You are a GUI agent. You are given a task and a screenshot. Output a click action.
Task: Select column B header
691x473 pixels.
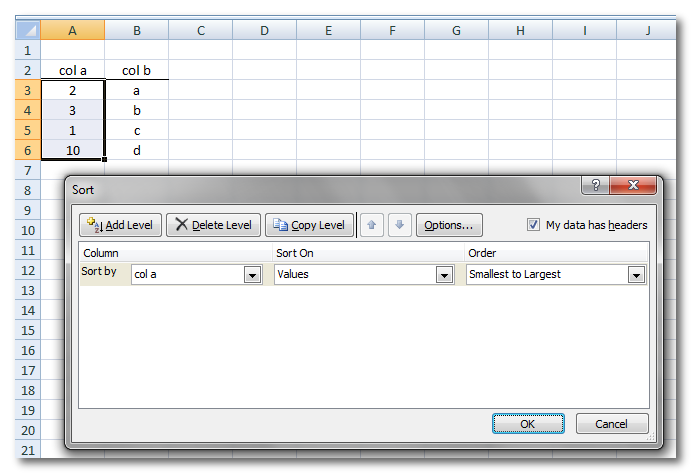(x=136, y=31)
